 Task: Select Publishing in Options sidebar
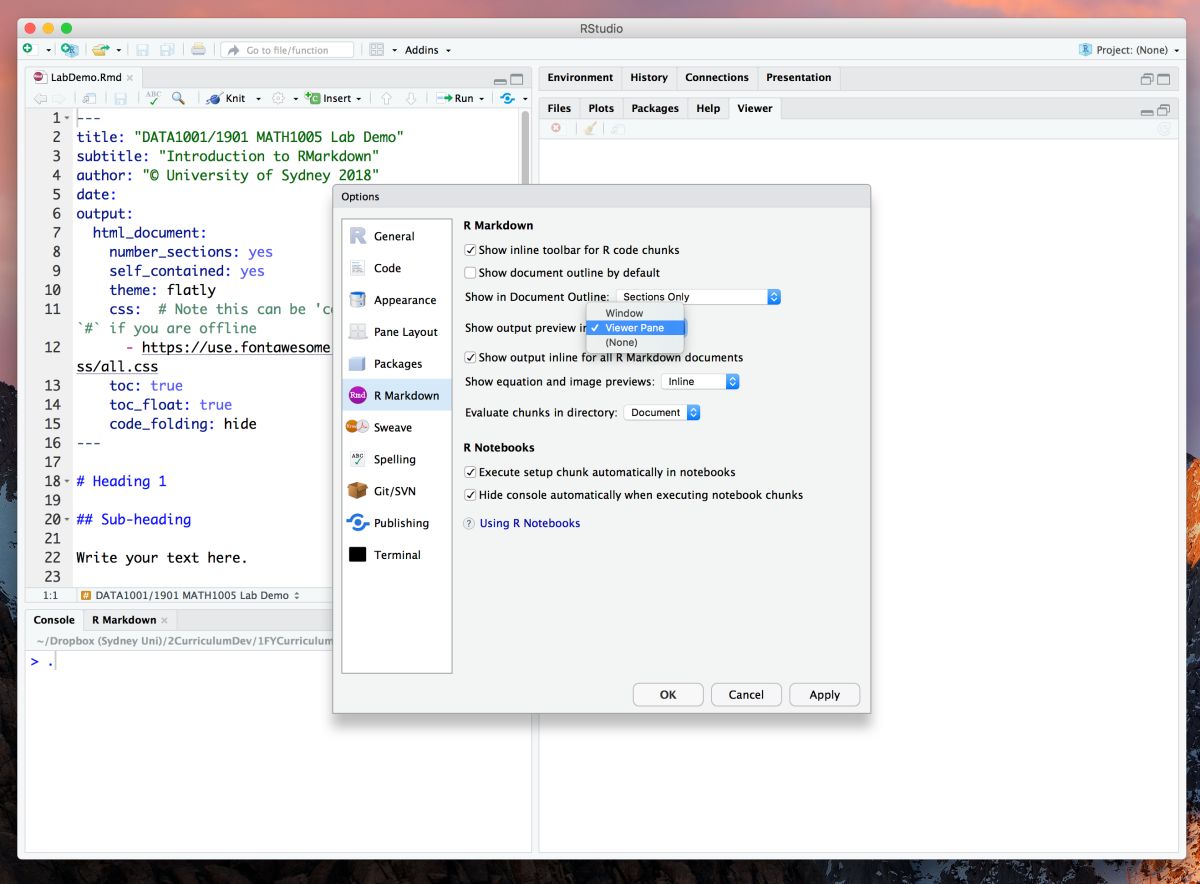pos(396,523)
